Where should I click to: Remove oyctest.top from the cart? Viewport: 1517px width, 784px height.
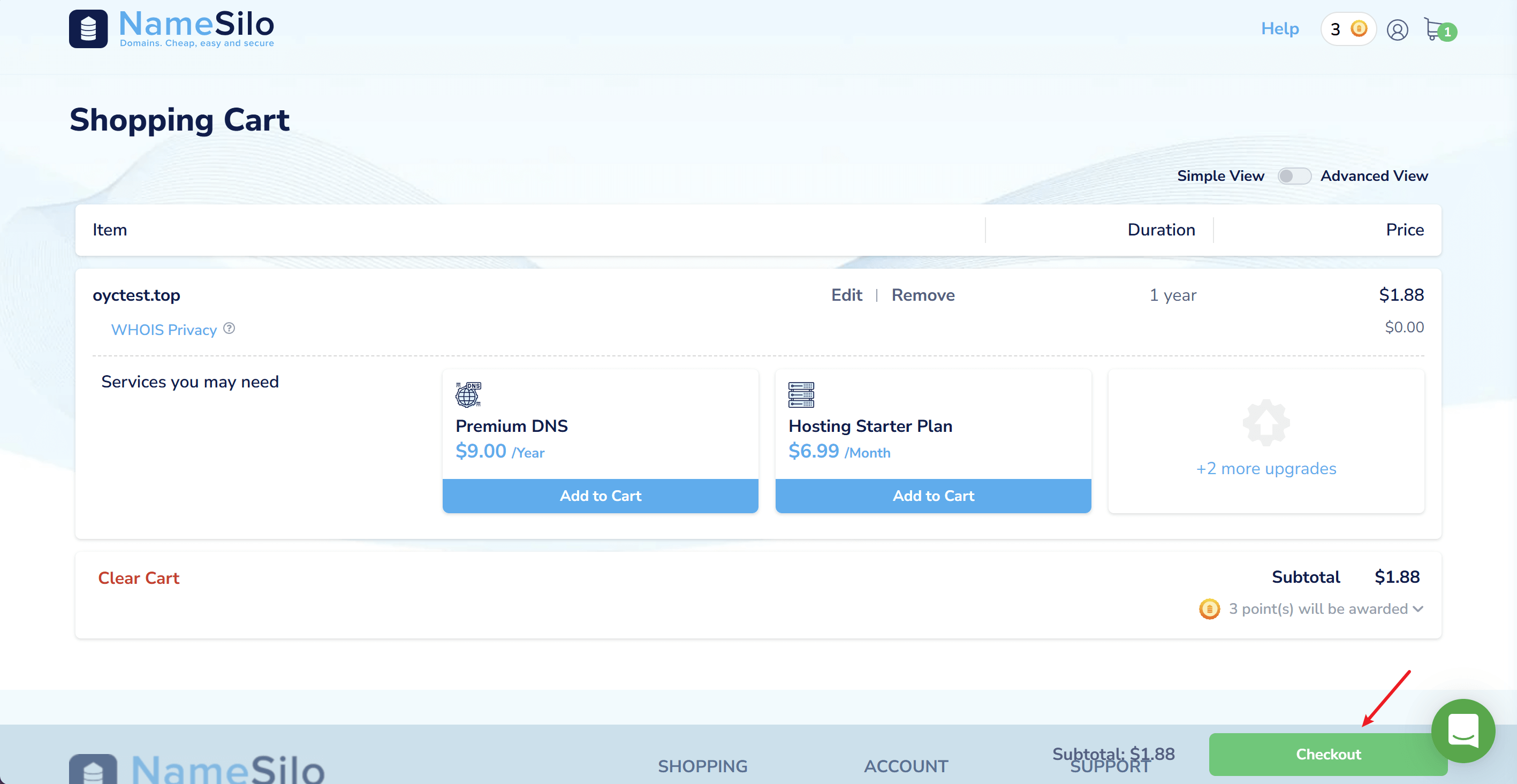point(923,295)
